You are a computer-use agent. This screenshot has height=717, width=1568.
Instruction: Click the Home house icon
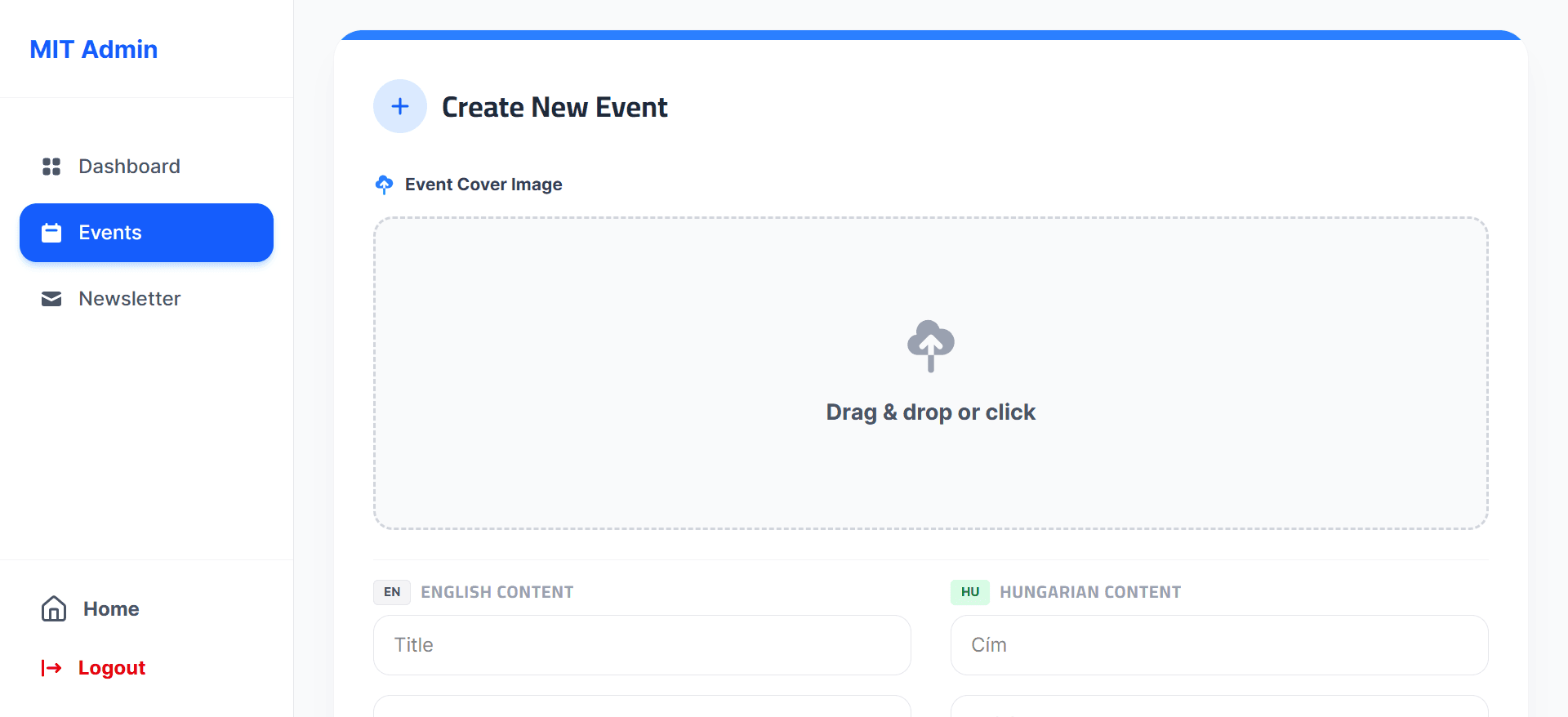[54, 608]
